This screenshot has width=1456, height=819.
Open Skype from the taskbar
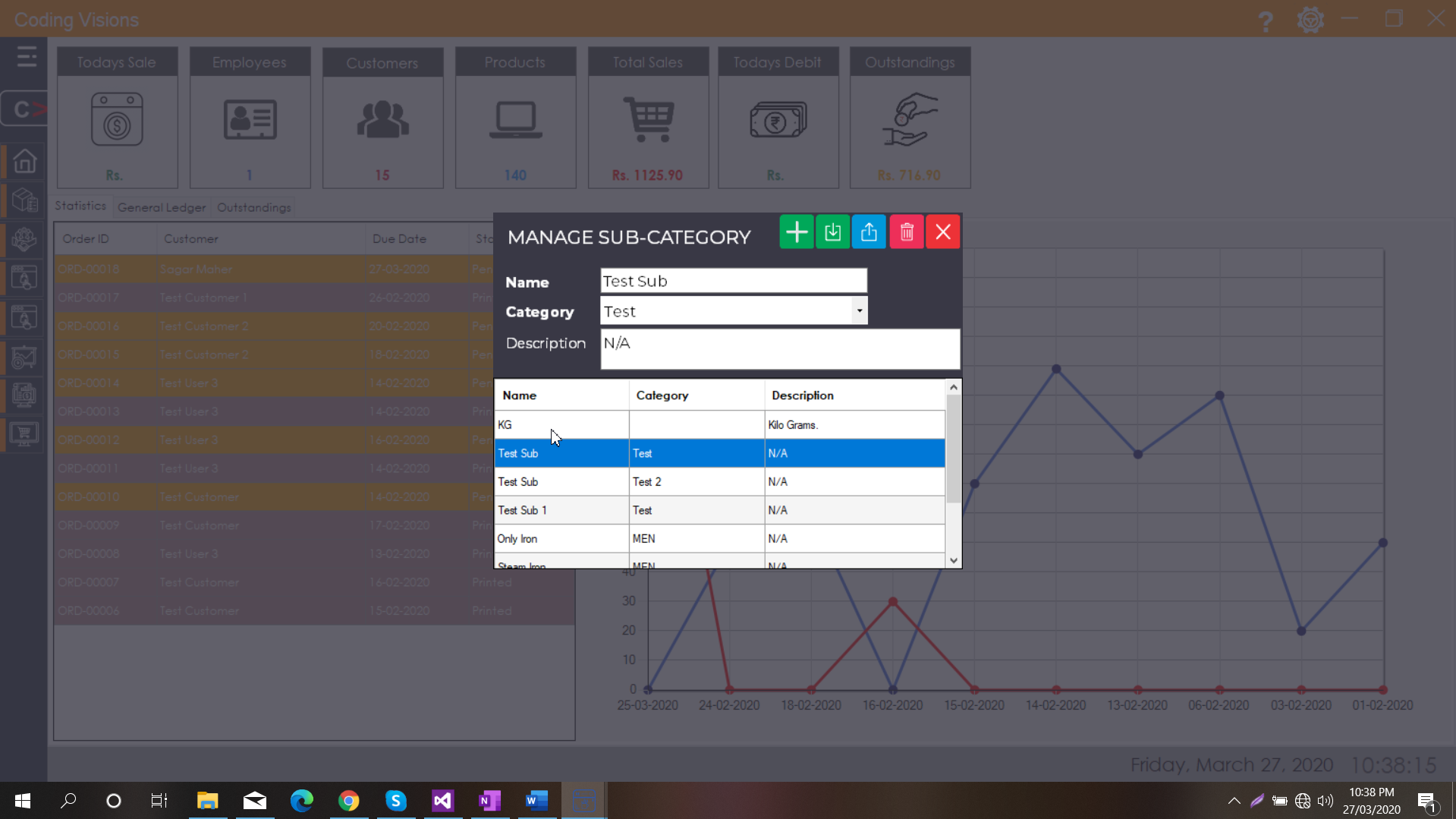tap(396, 801)
